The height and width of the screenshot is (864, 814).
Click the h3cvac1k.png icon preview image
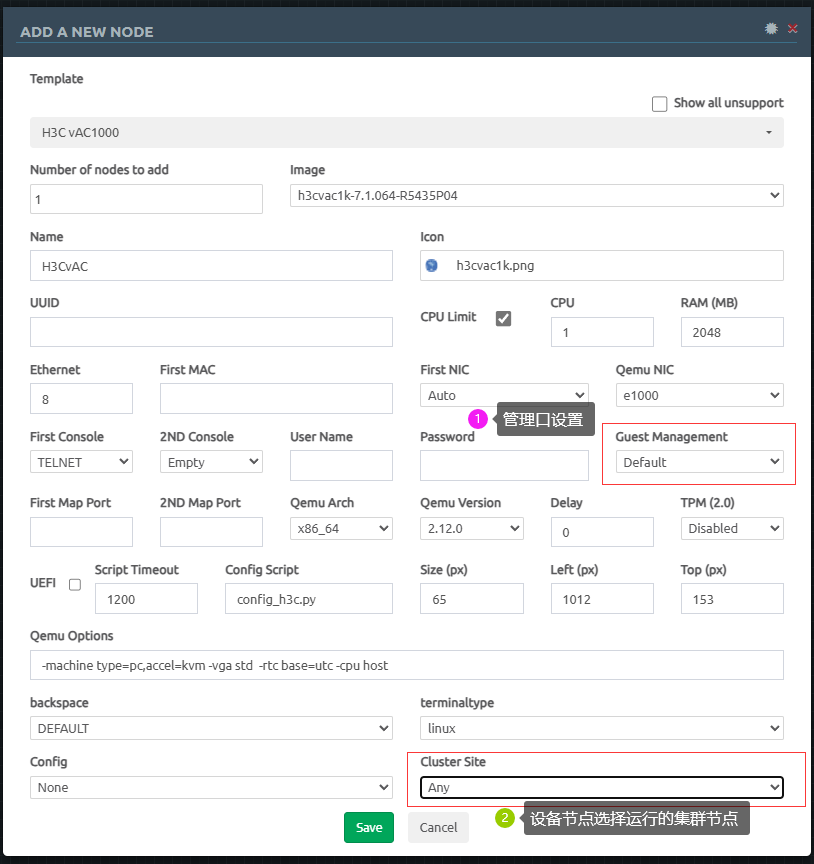[432, 266]
